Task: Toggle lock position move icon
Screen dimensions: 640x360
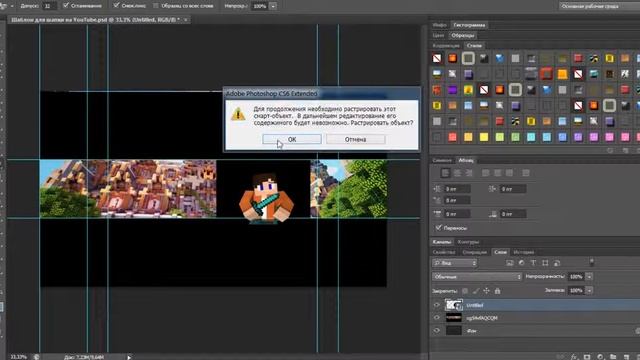Action: (487, 291)
